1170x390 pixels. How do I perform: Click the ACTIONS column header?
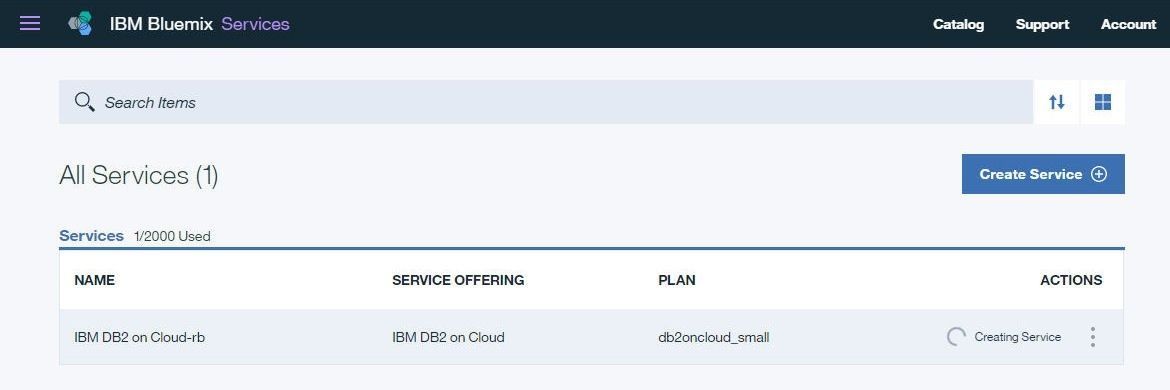[x=1071, y=280]
